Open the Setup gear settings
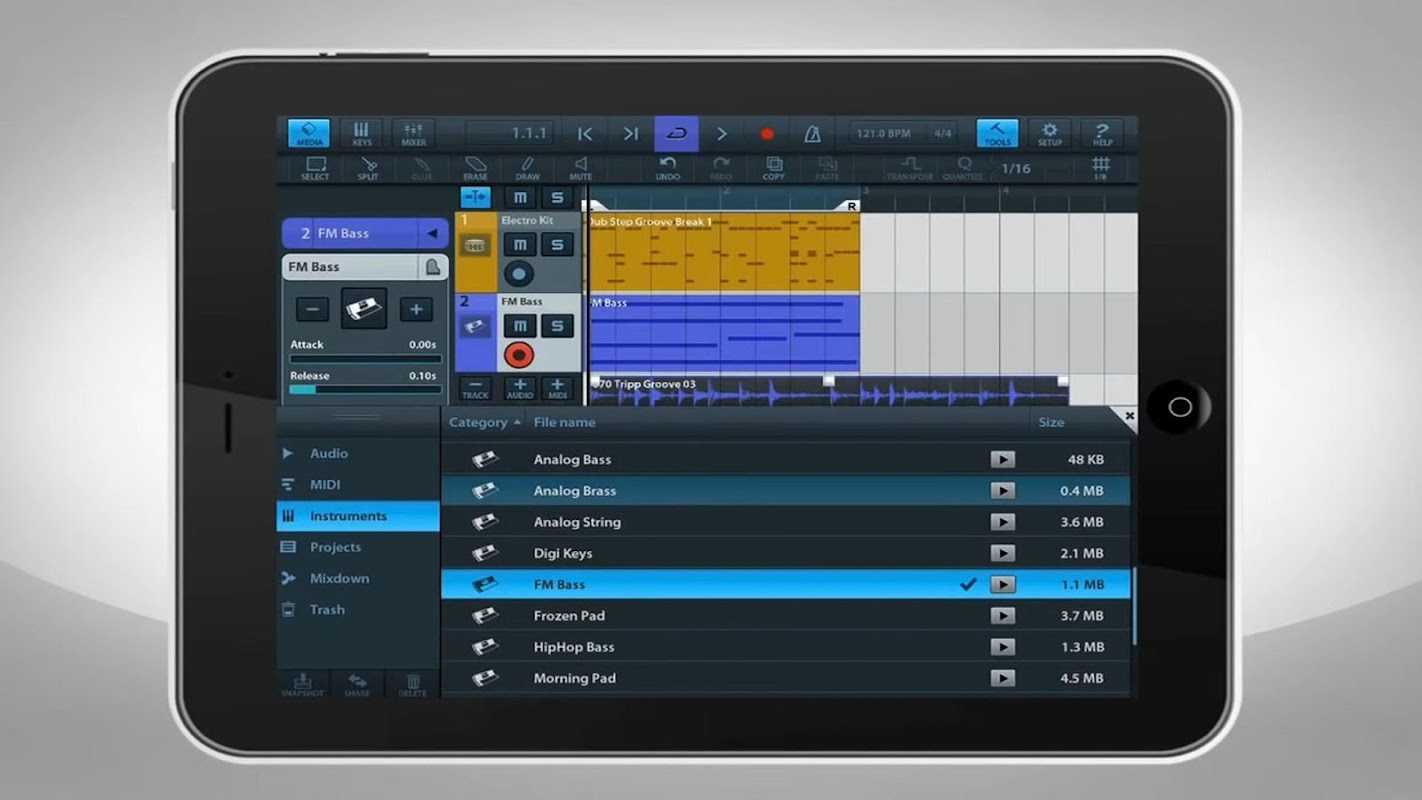The width and height of the screenshot is (1422, 800). [1049, 134]
